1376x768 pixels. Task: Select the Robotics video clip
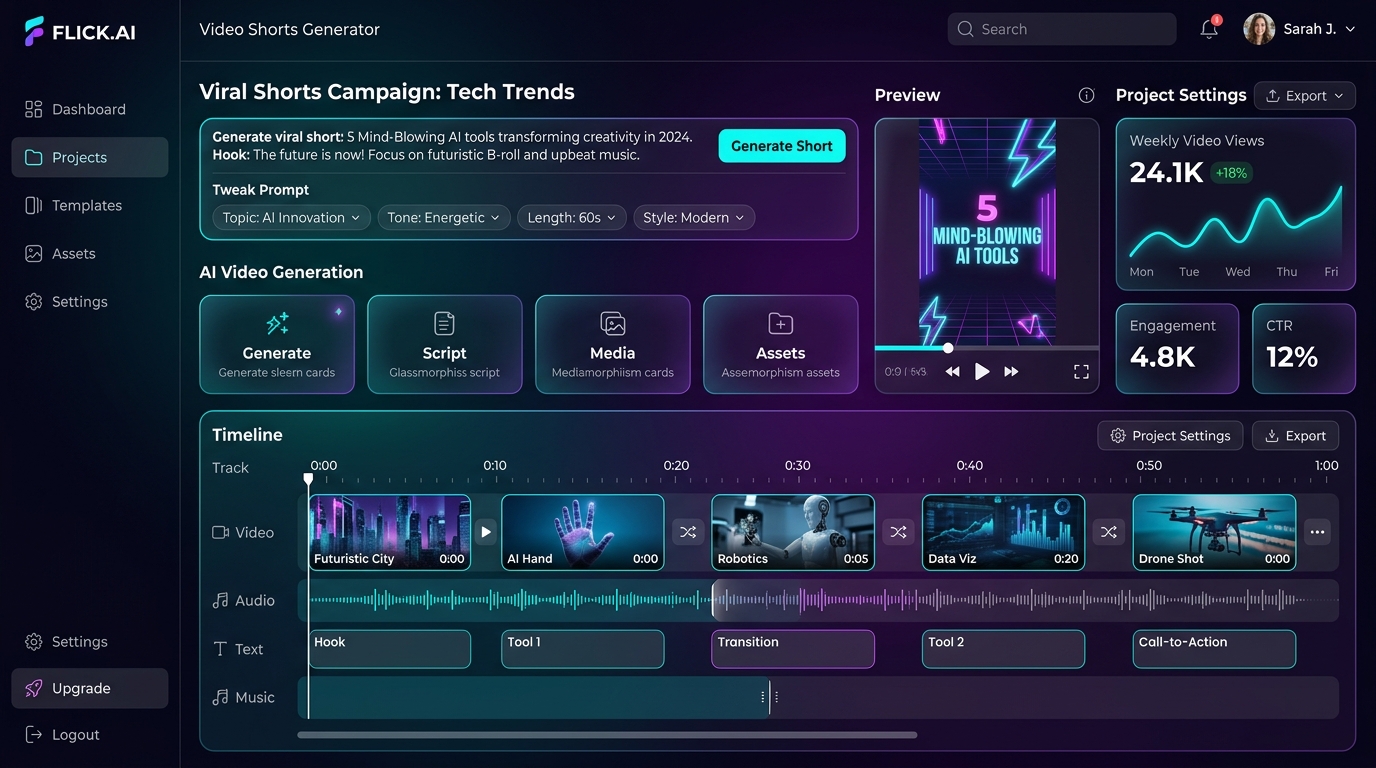[793, 532]
